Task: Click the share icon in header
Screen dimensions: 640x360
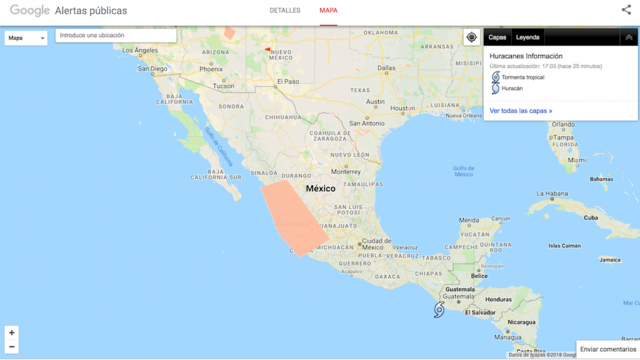Action: pos(626,10)
